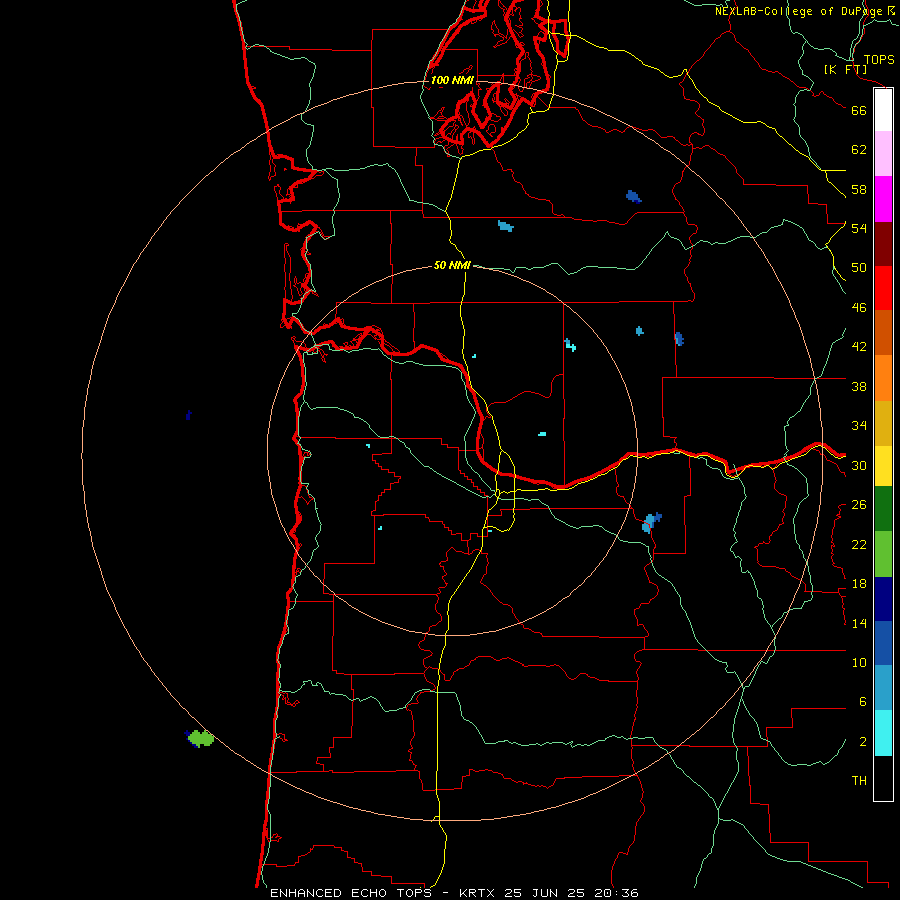Image resolution: width=900 pixels, height=900 pixels.
Task: Click the '20:36' timestamp in the caption
Action: coord(616,893)
